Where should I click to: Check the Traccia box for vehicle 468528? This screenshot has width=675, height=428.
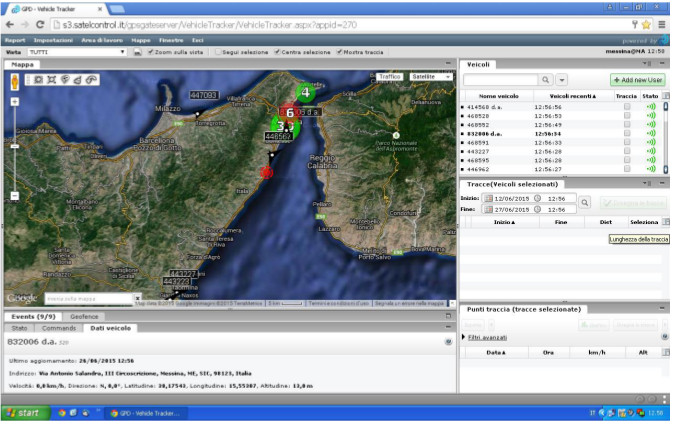(x=627, y=115)
